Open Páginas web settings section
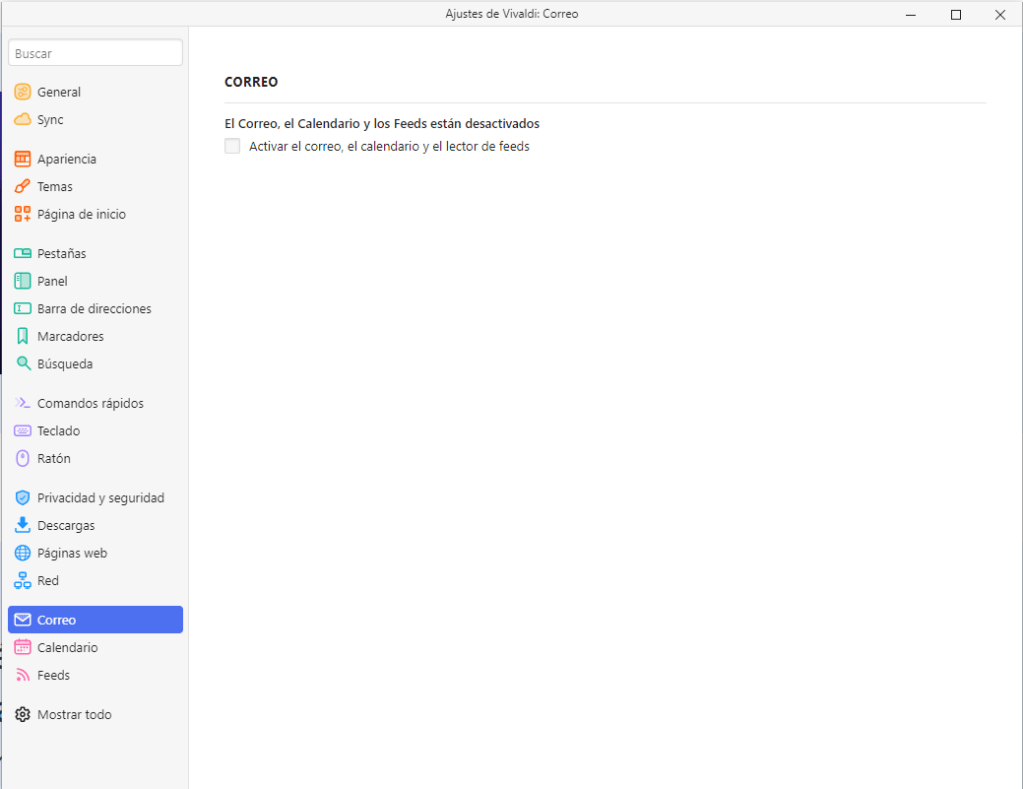1023x789 pixels. 72,553
